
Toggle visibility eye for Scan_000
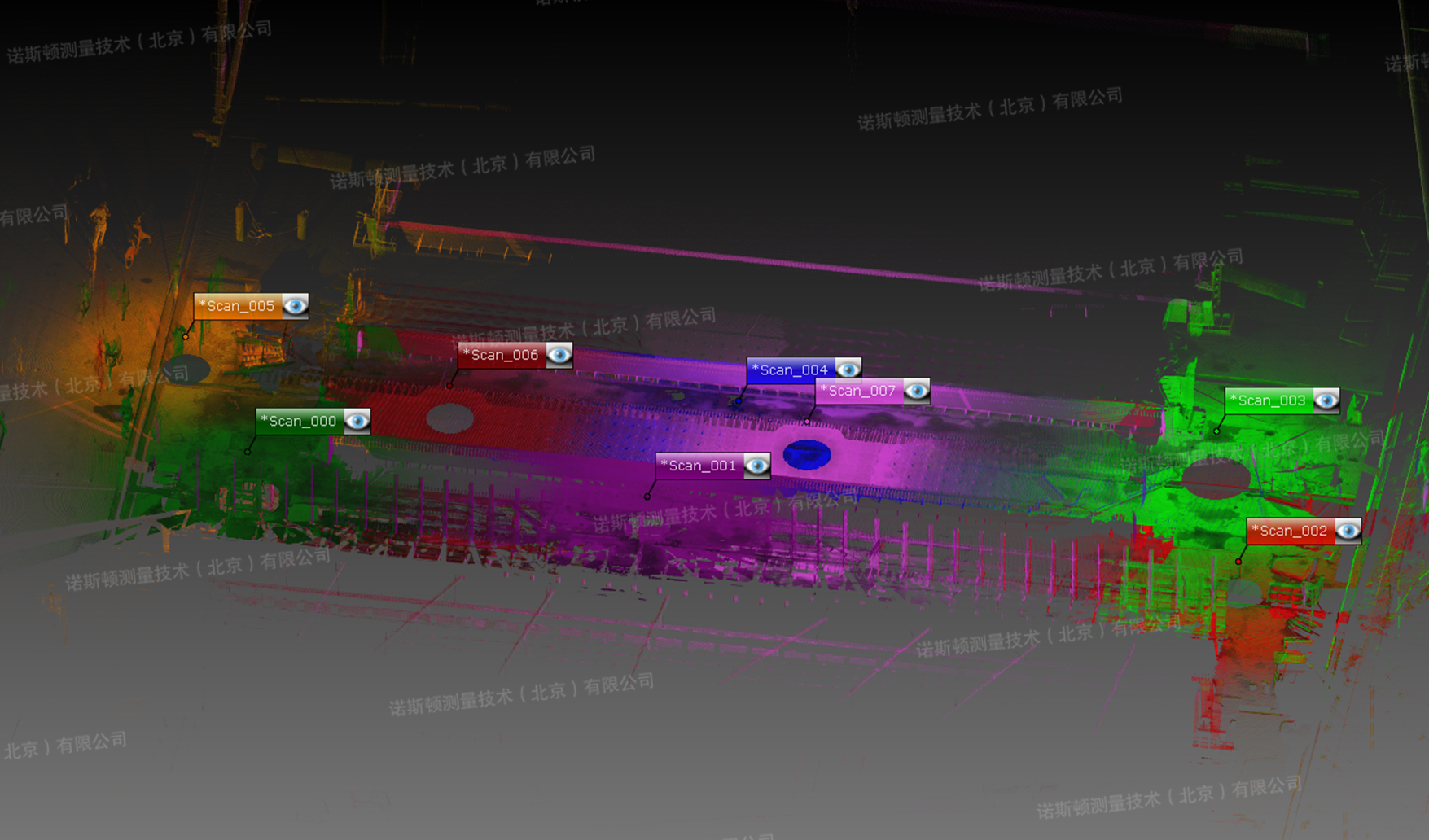tap(357, 421)
